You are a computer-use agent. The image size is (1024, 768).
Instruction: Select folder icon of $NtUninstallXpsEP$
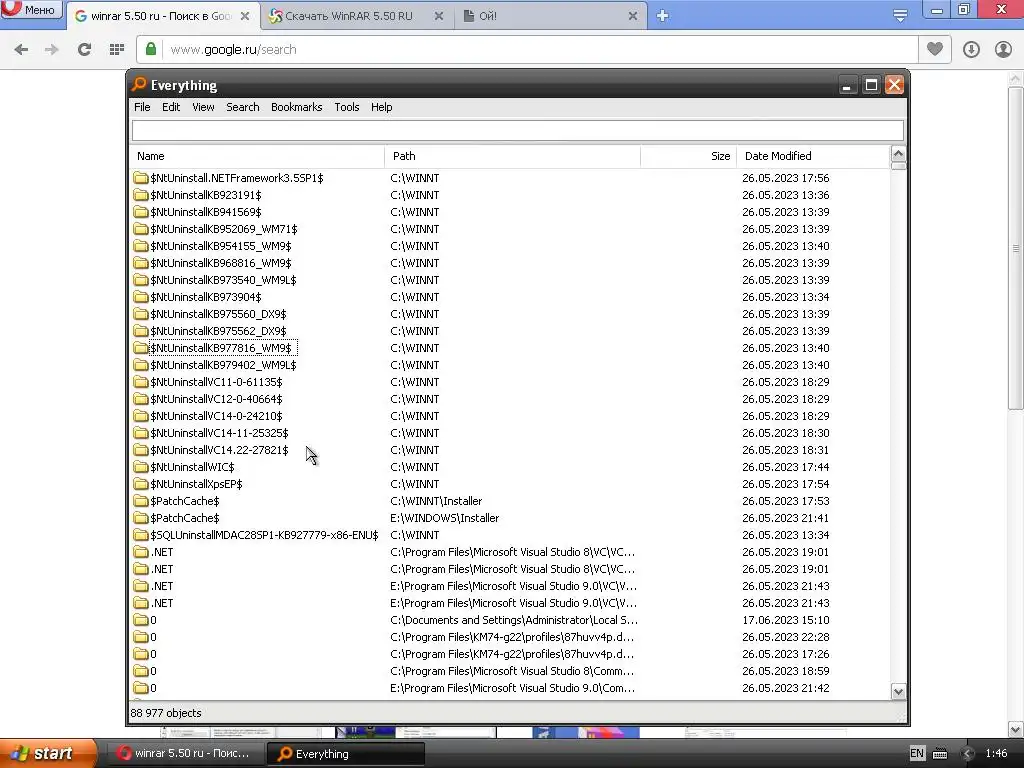[140, 484]
